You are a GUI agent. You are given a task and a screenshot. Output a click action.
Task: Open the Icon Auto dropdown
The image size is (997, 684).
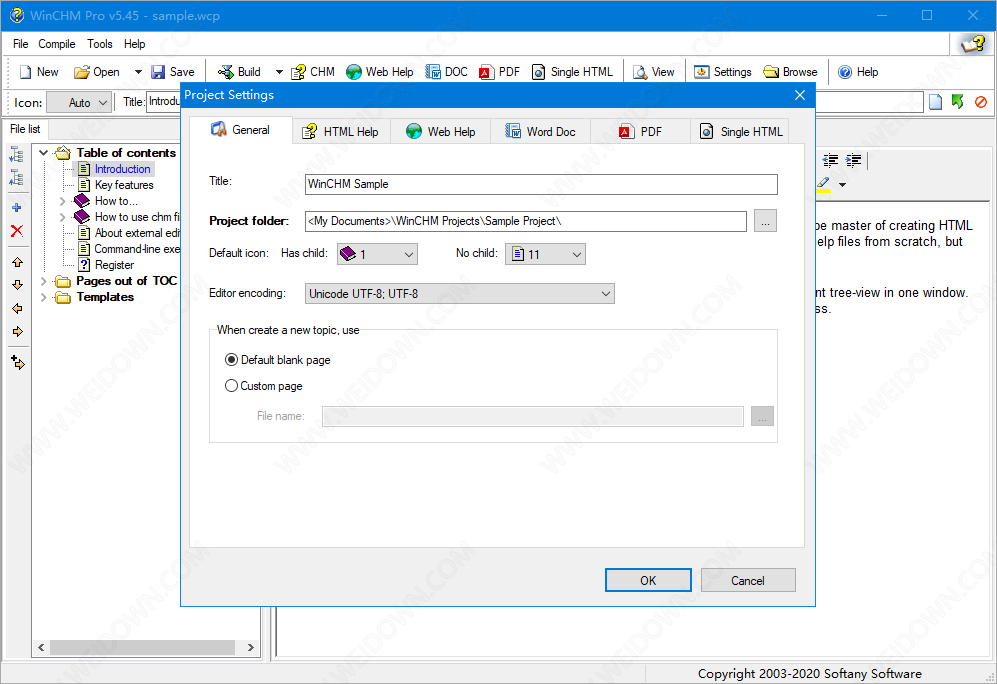[79, 102]
